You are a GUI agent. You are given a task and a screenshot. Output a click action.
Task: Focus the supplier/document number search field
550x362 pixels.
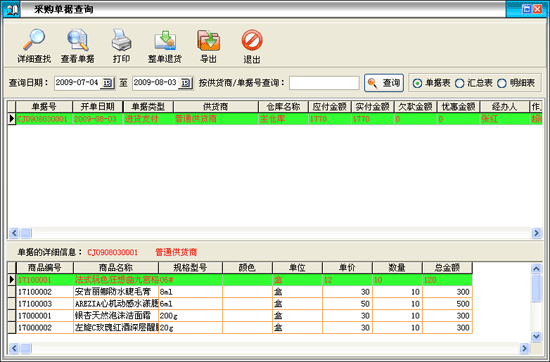pyautogui.click(x=324, y=83)
